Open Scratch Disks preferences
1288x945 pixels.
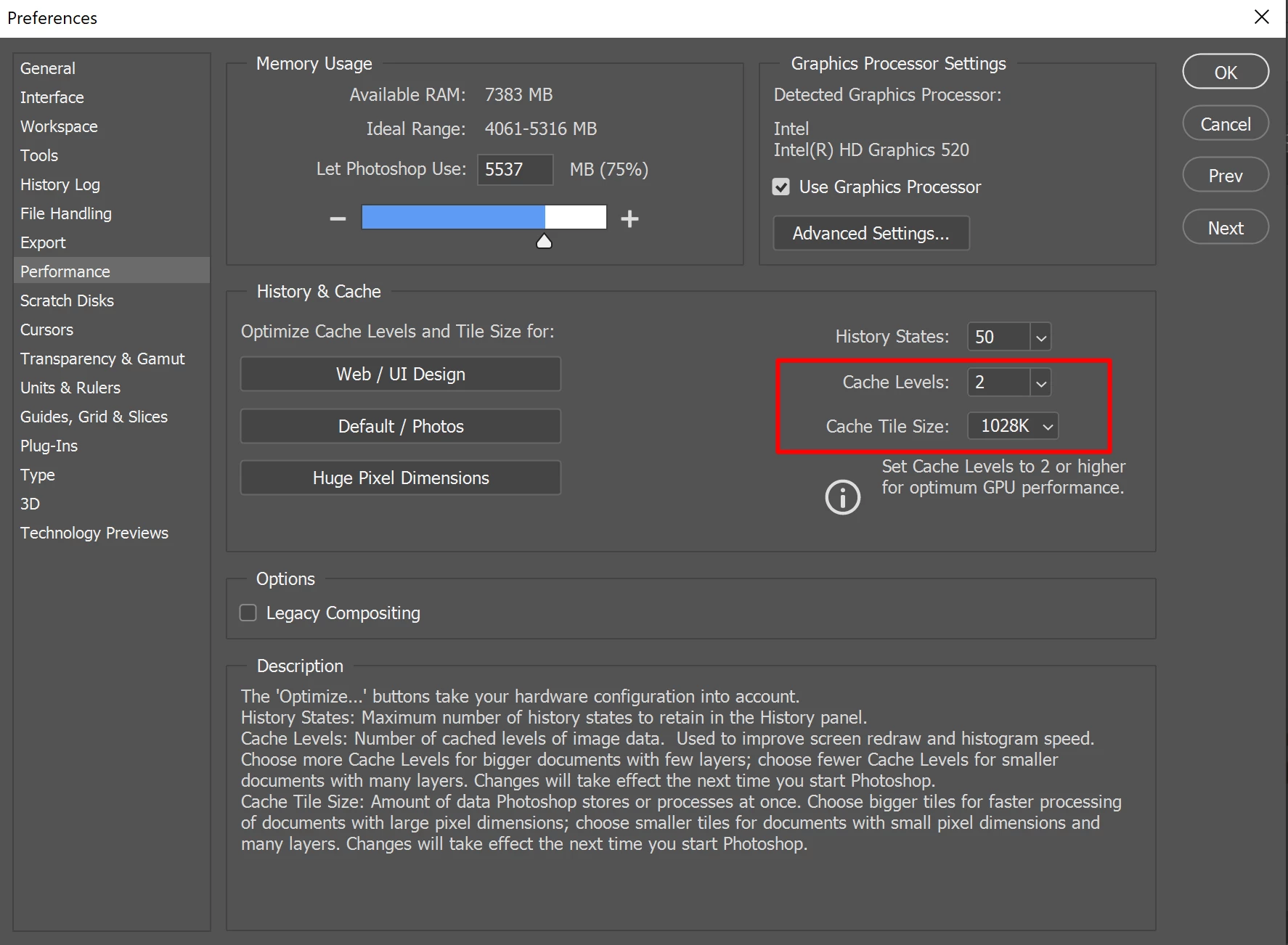(x=111, y=300)
